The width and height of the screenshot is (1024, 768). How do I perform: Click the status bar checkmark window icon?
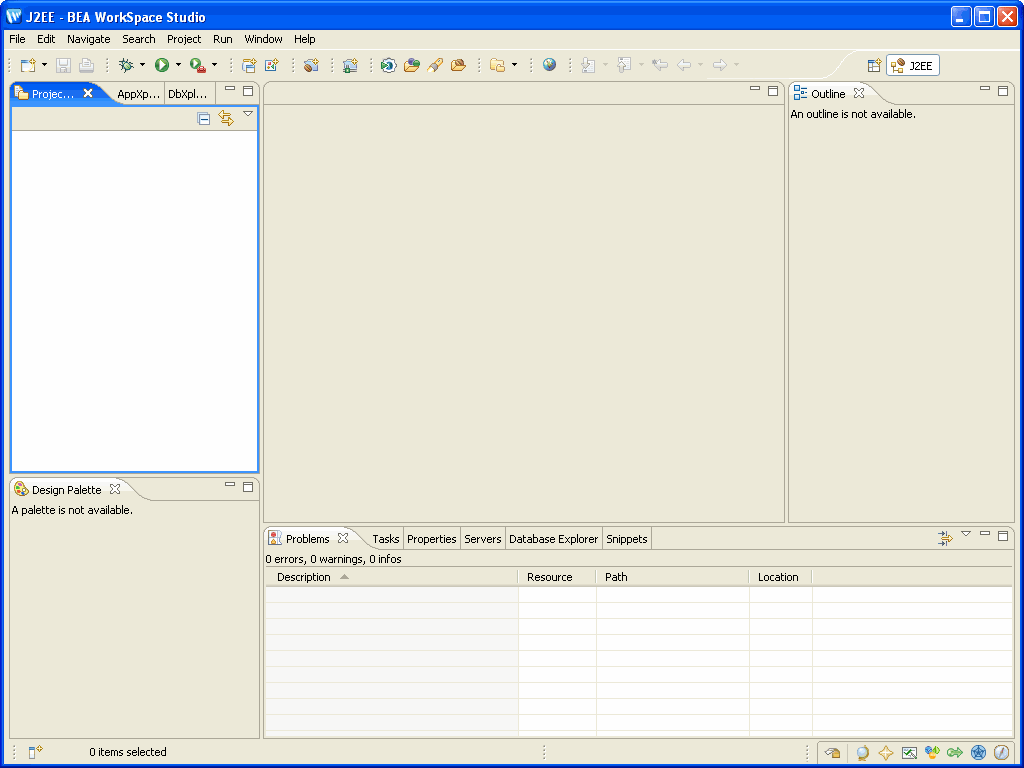[909, 753]
